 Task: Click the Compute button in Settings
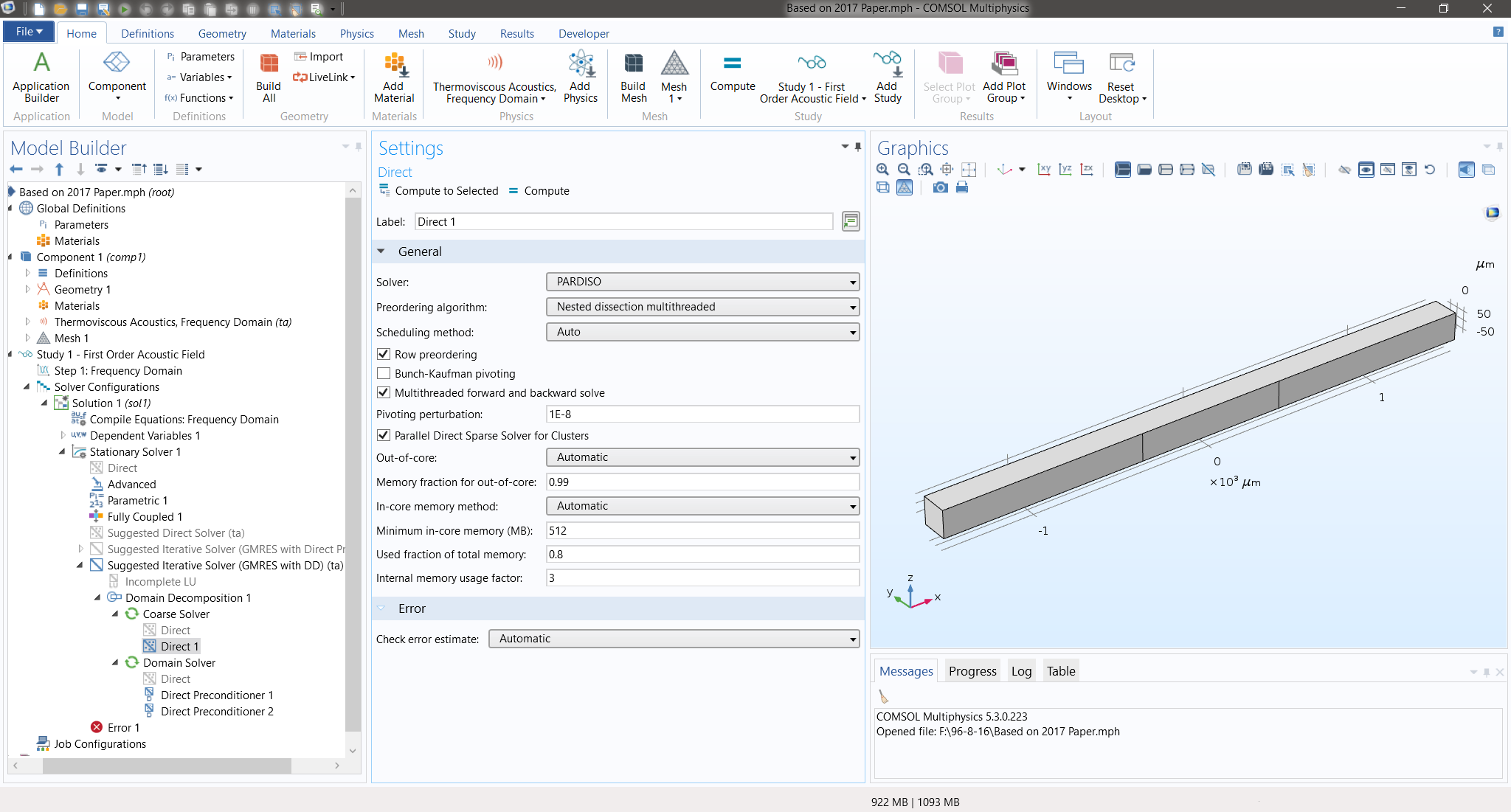[x=539, y=190]
